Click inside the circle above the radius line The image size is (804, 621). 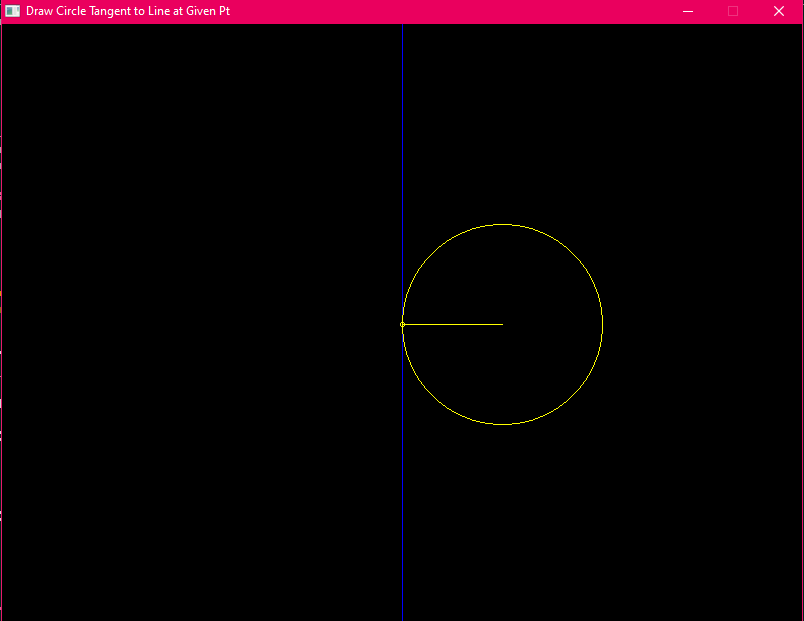502,275
